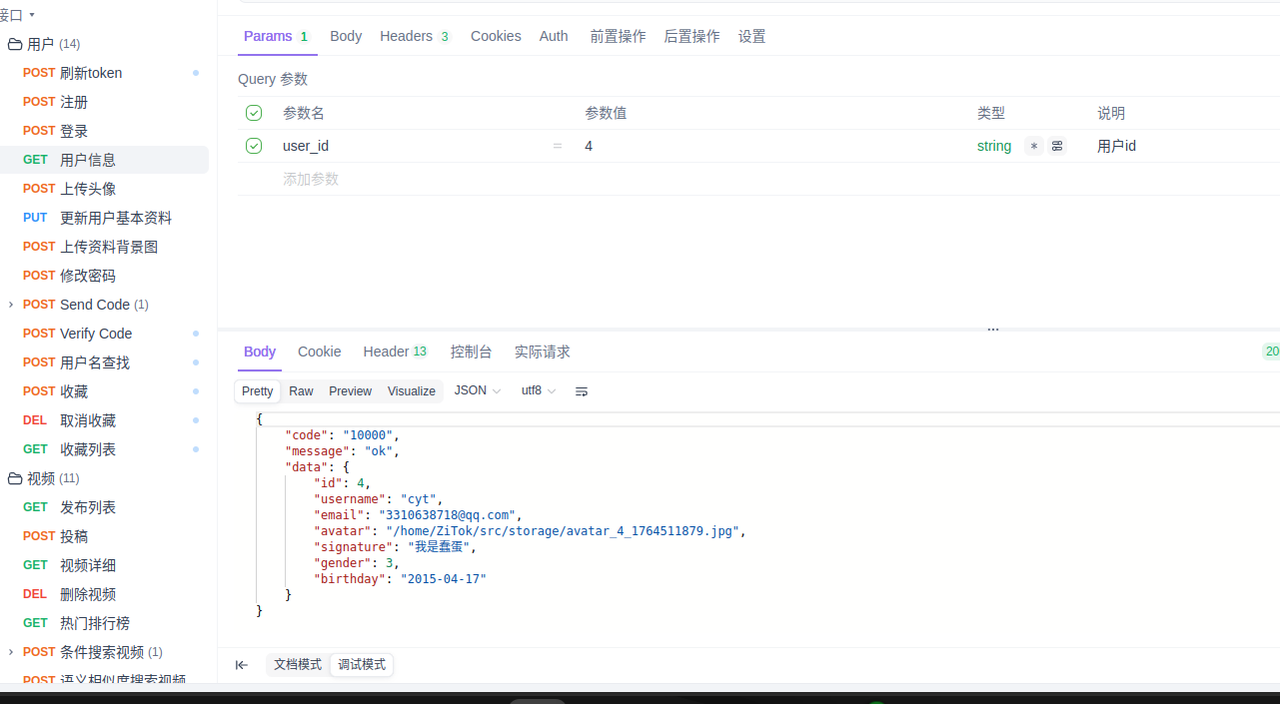Open POST 注册 request
The width and height of the screenshot is (1280, 704).
coord(104,102)
